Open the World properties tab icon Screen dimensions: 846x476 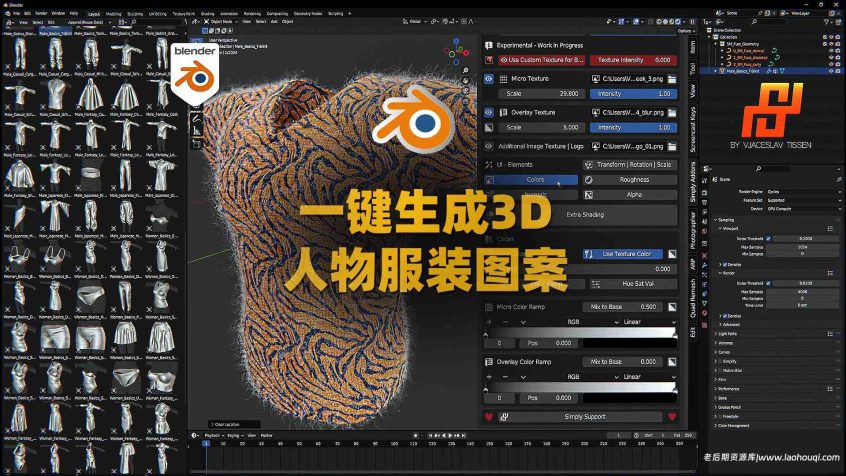pos(705,230)
